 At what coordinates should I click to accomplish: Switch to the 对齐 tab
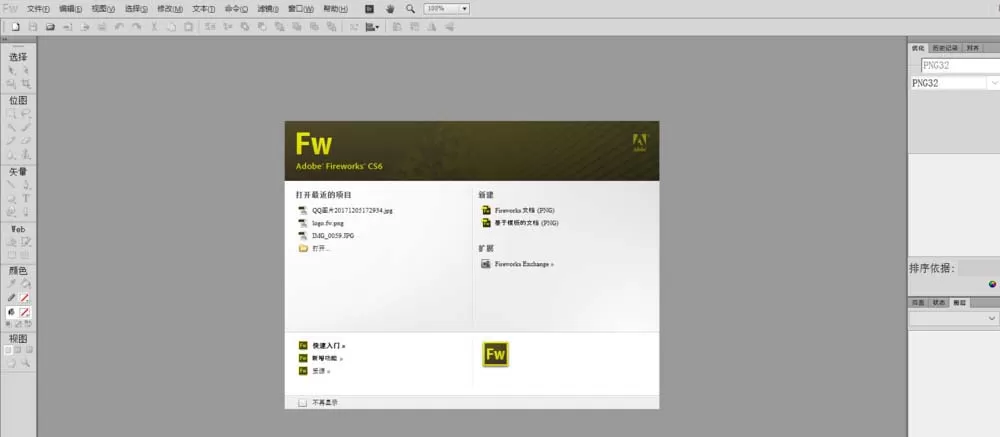click(972, 48)
